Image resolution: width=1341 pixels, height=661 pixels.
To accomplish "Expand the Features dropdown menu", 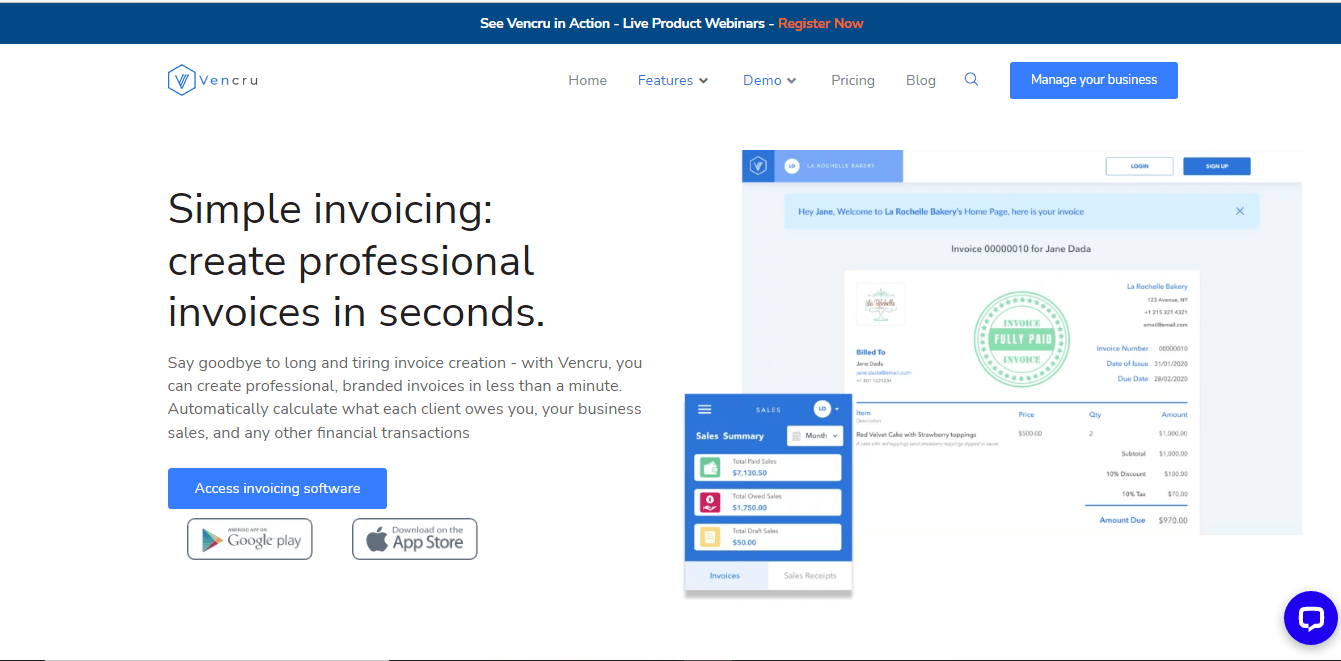I will (673, 80).
